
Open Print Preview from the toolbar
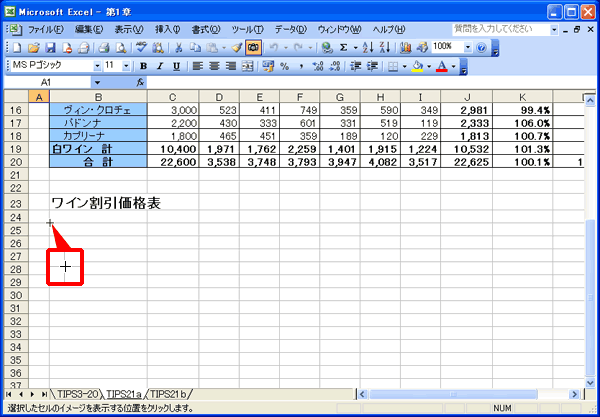click(121, 47)
